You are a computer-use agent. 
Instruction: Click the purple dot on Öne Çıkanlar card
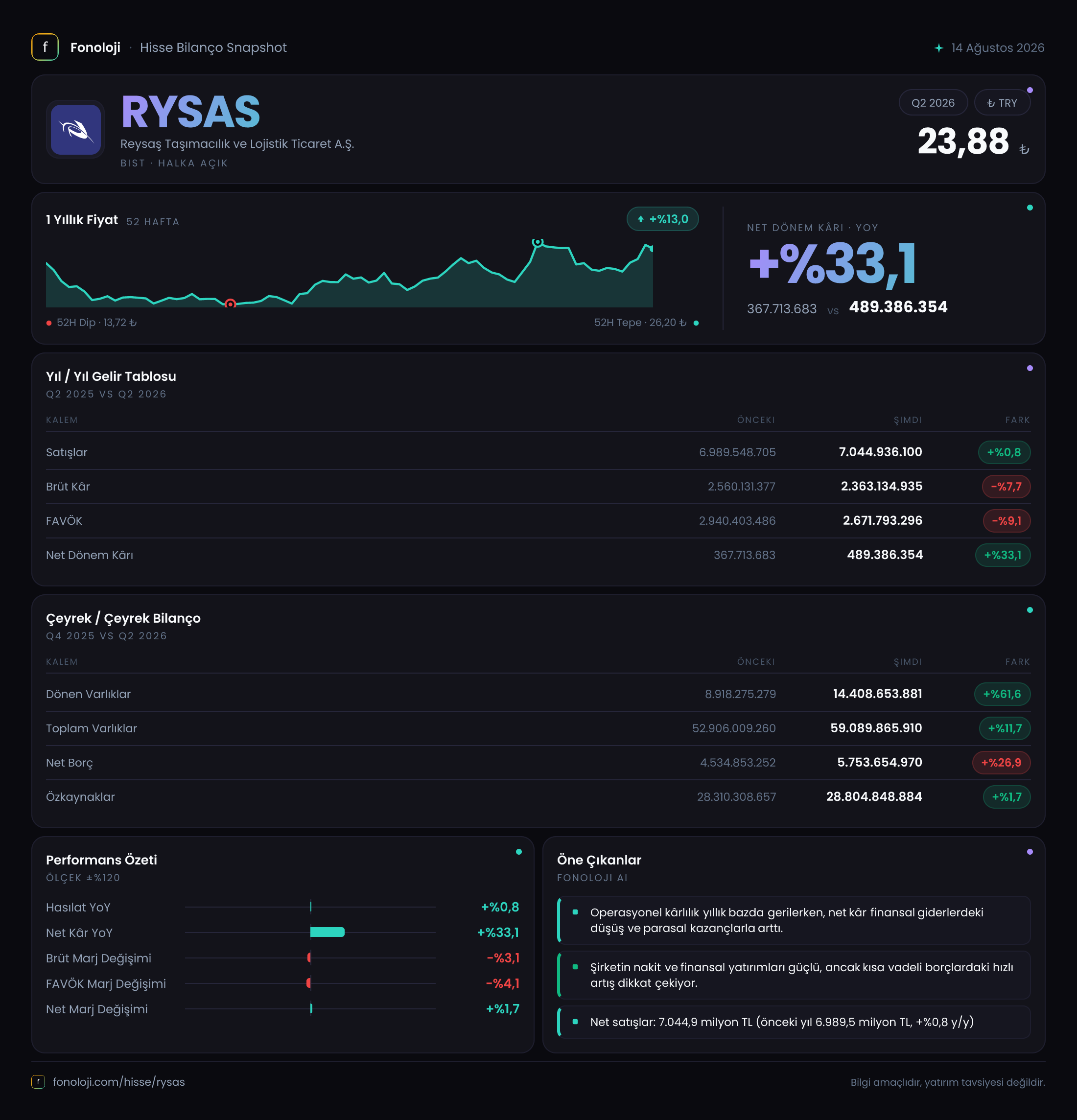point(1030,851)
